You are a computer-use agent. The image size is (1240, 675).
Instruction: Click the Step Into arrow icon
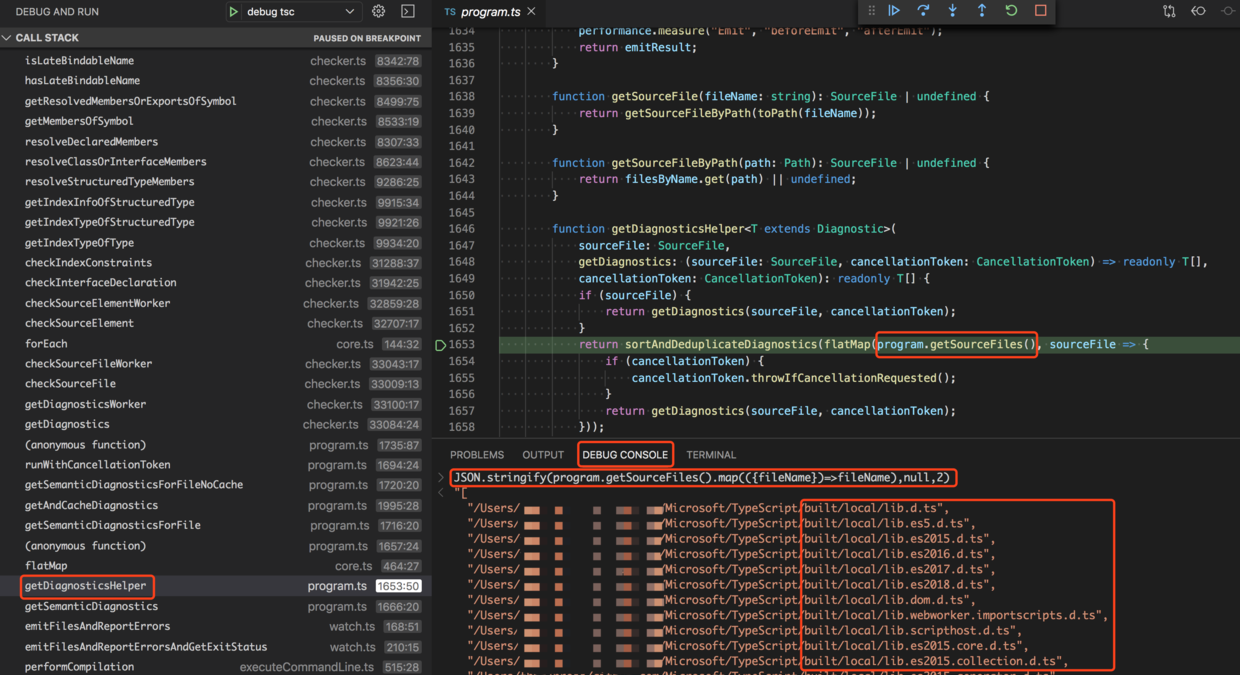952,11
